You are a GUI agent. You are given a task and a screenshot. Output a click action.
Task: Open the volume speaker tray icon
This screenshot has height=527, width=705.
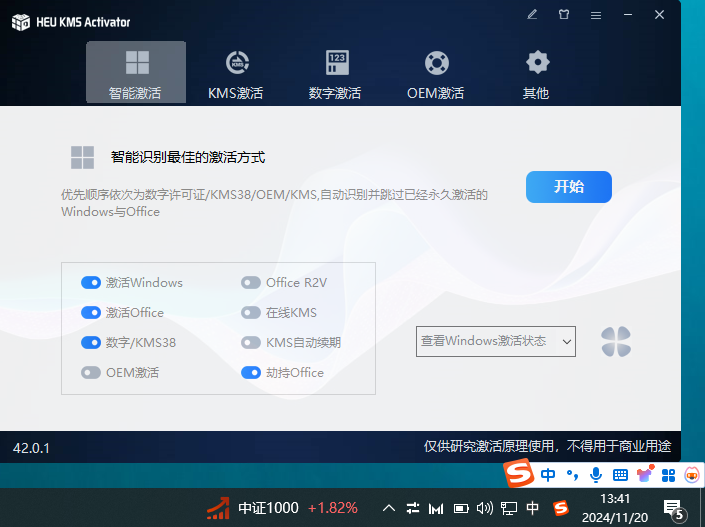click(485, 509)
